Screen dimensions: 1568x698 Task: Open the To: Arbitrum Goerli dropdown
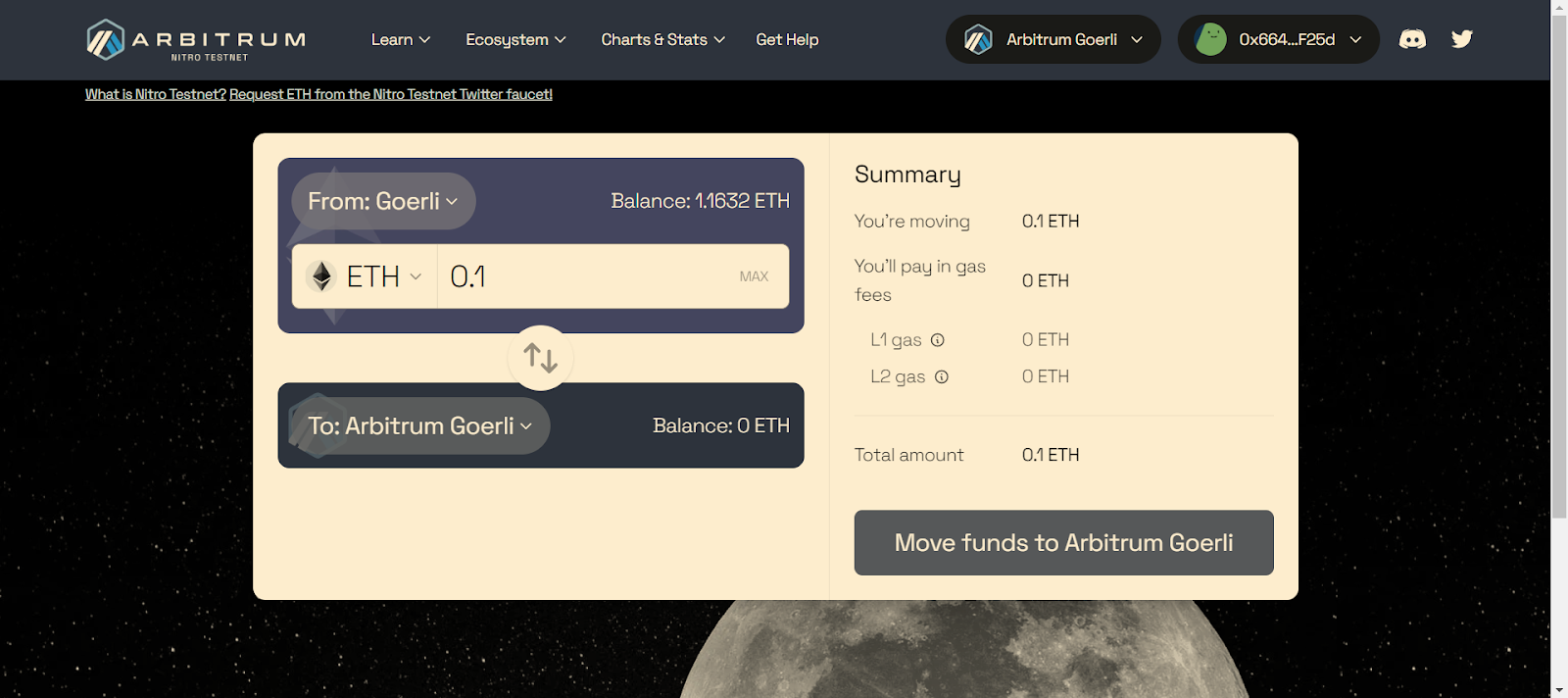click(419, 425)
